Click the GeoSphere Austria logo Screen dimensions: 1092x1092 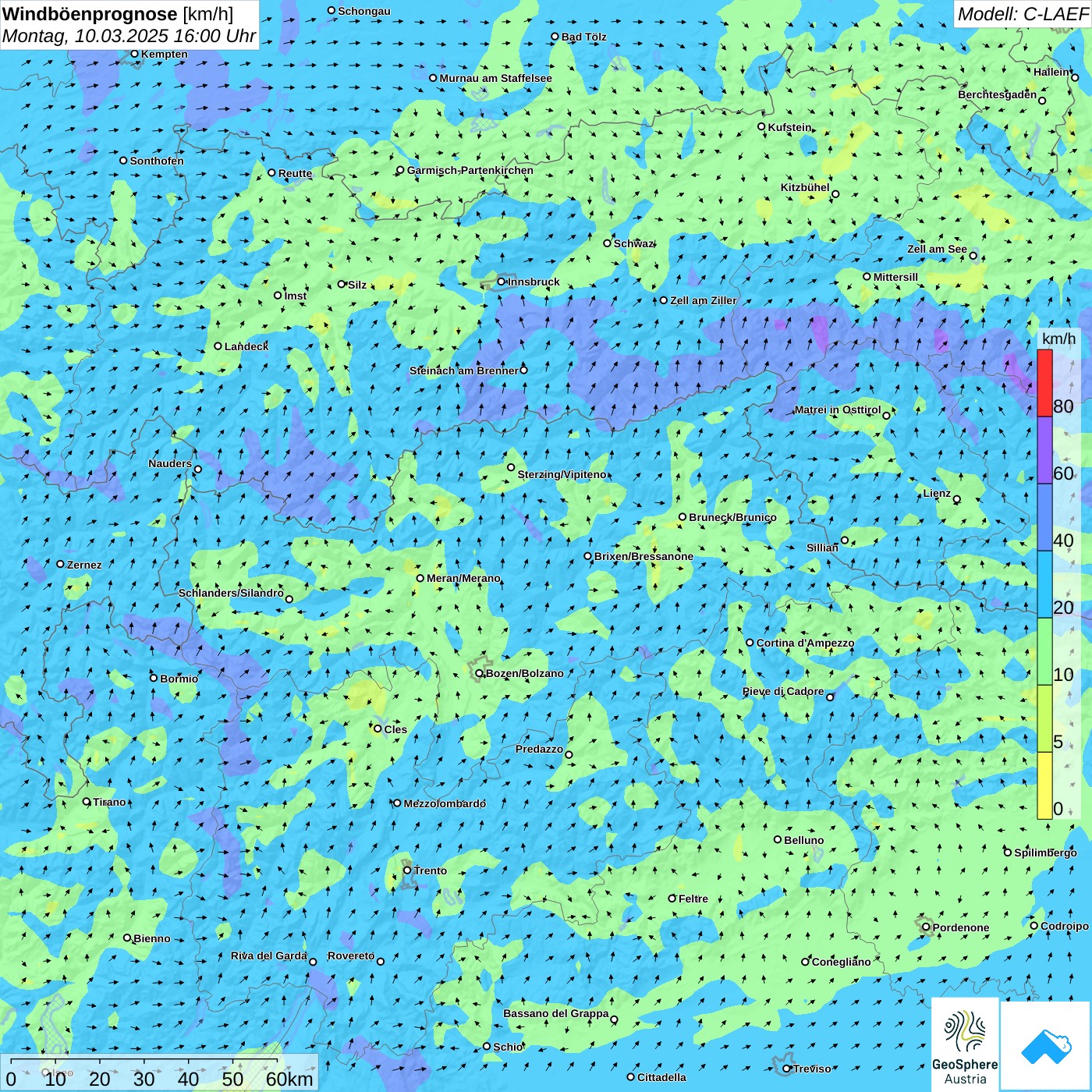[965, 1045]
